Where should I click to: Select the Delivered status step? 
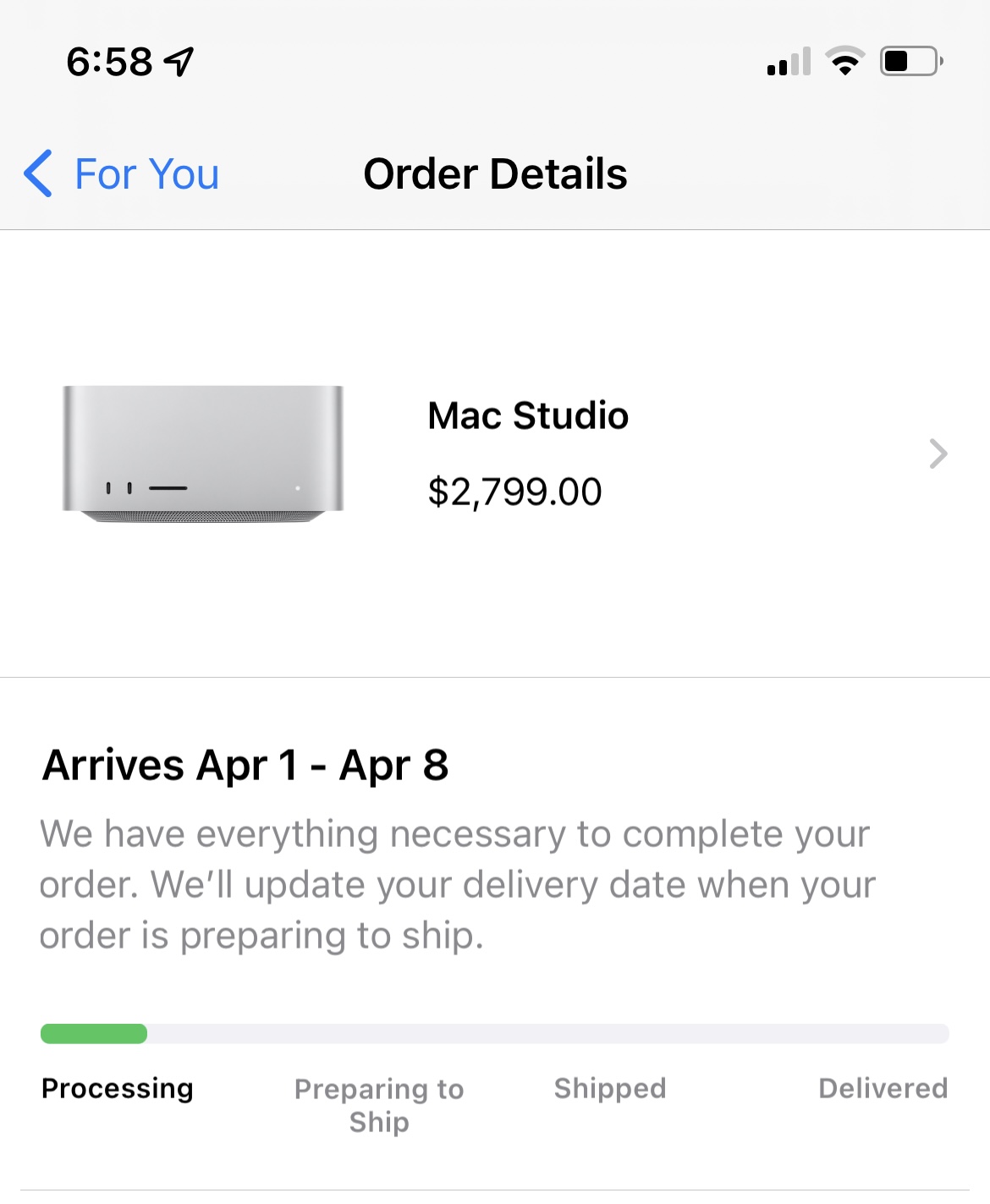(883, 1088)
